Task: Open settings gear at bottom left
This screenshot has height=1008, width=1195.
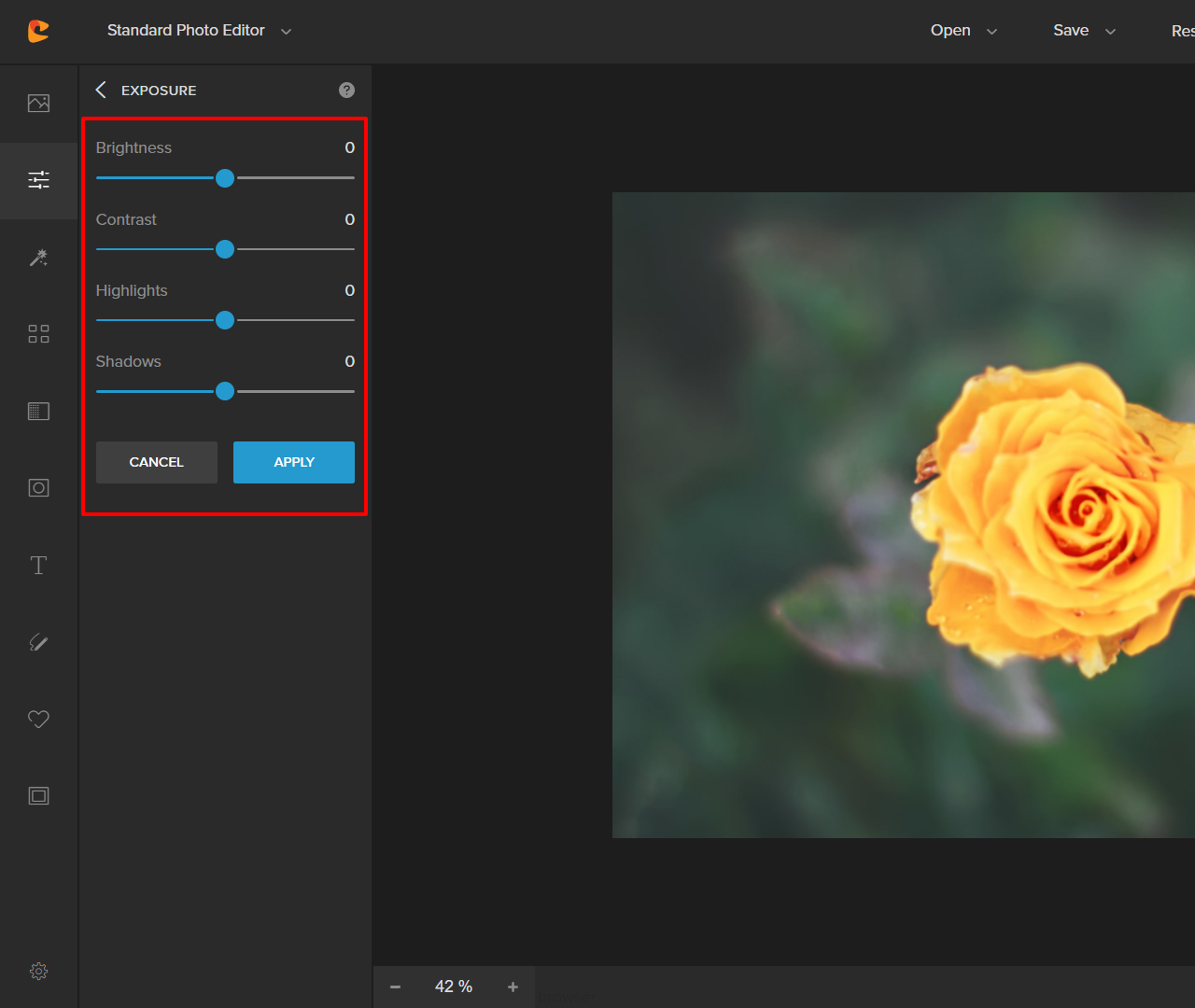Action: coord(38,972)
